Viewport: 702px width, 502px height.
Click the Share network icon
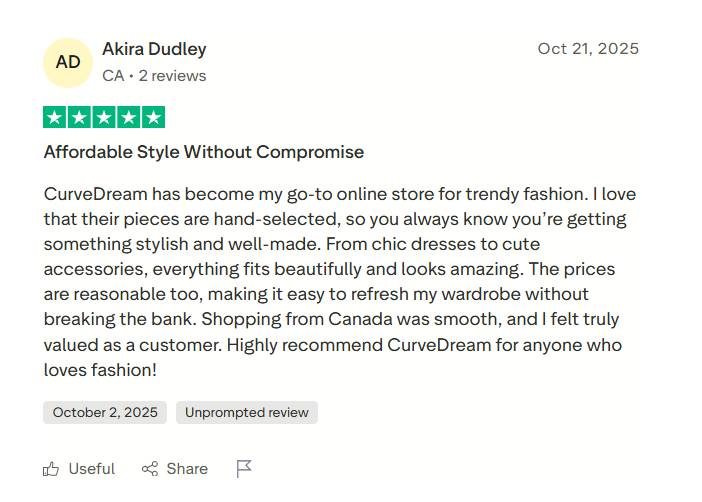(150, 469)
